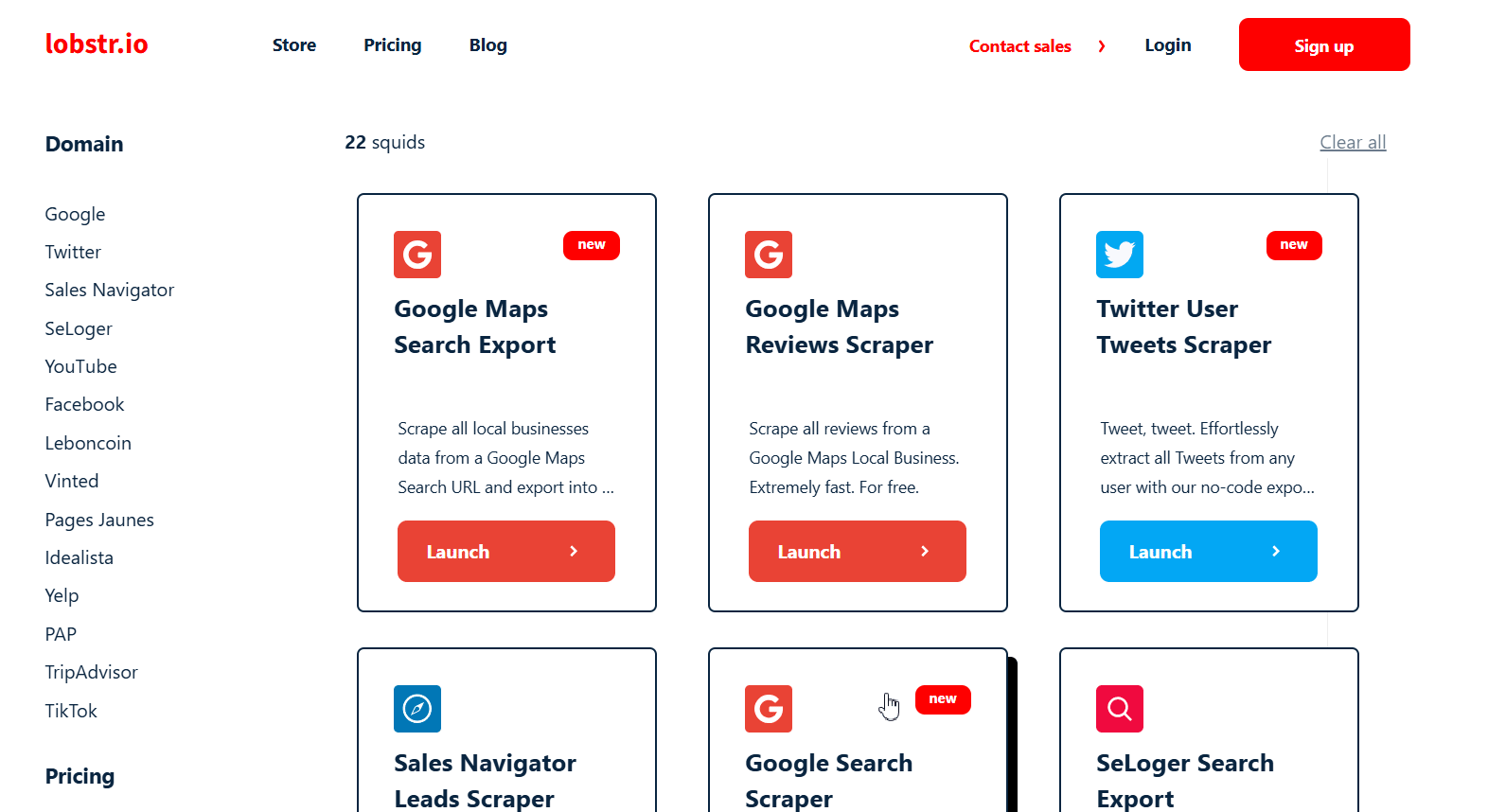Filter by YouTube domain

tap(81, 367)
